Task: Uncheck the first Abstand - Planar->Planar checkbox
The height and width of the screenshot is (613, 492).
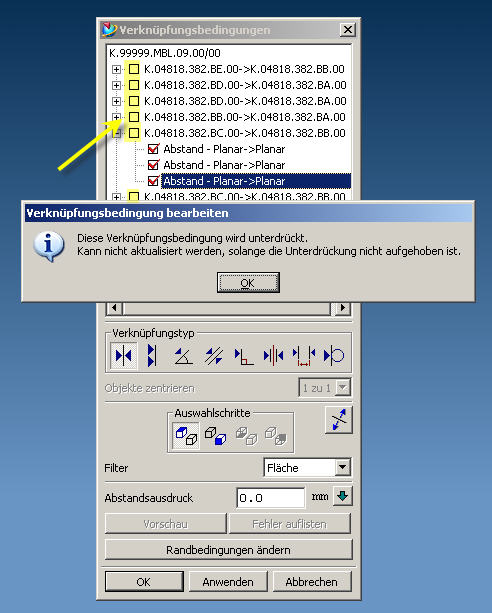Action: tap(153, 149)
